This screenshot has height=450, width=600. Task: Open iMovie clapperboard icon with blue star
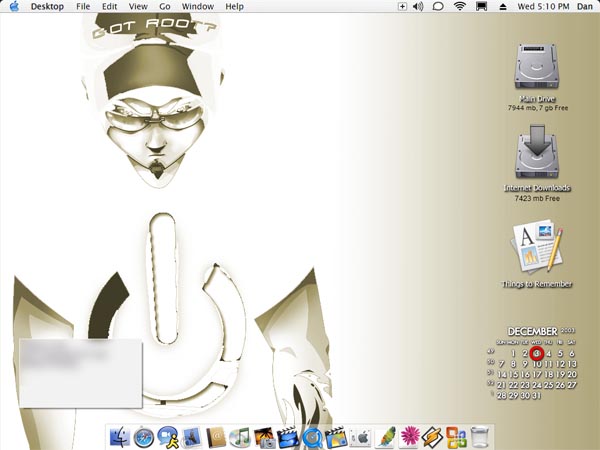coord(288,437)
